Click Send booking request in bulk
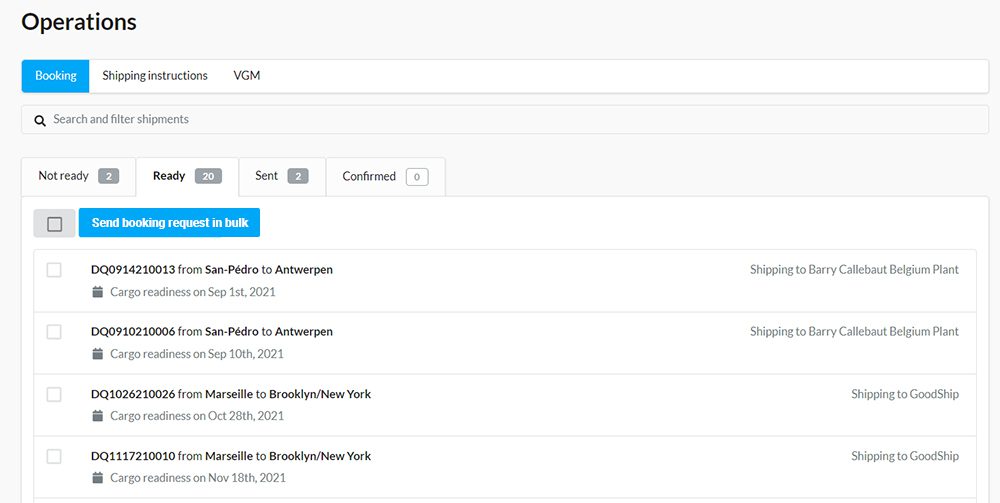 pos(170,223)
